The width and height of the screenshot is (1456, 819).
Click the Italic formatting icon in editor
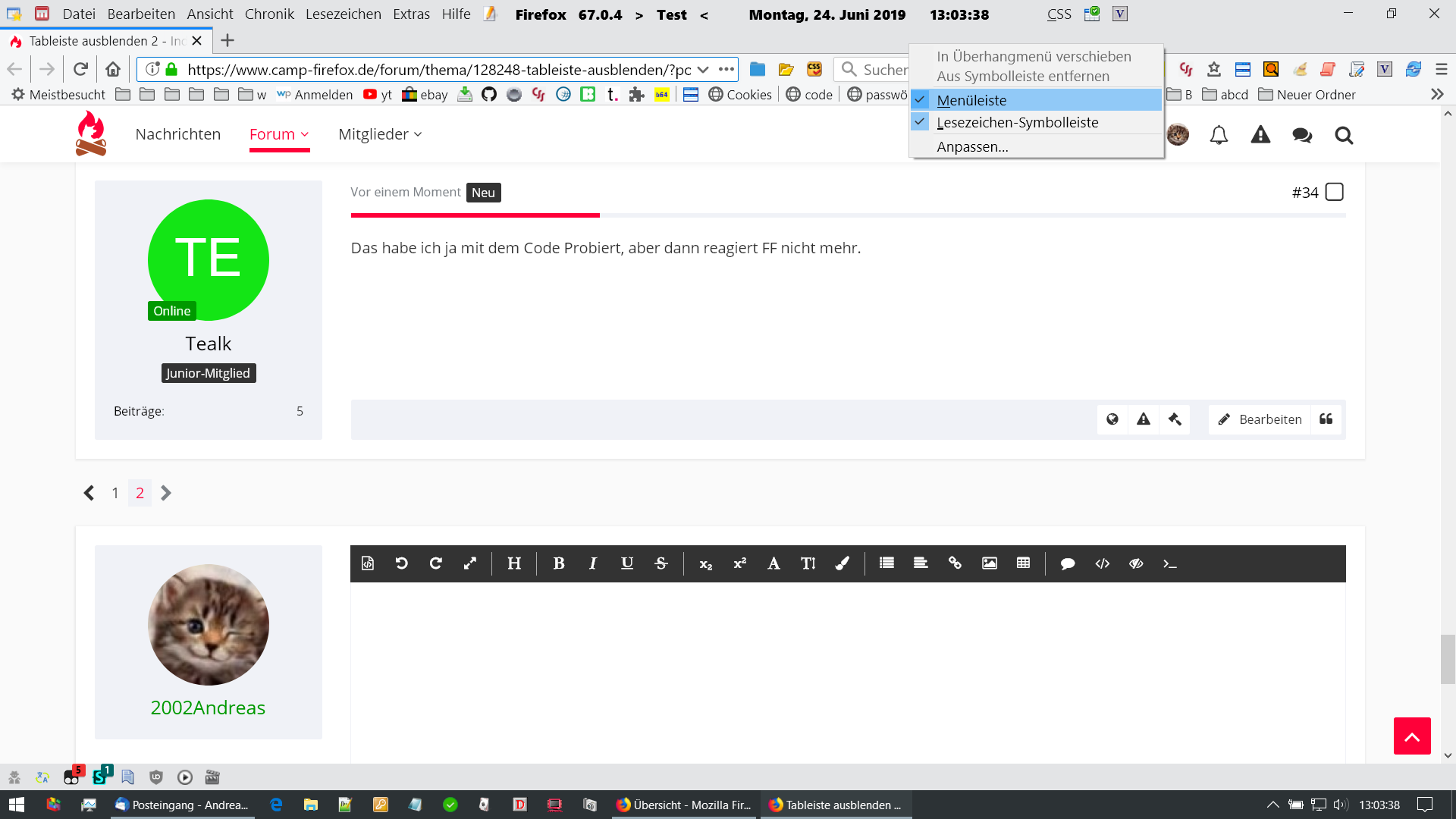[x=592, y=563]
